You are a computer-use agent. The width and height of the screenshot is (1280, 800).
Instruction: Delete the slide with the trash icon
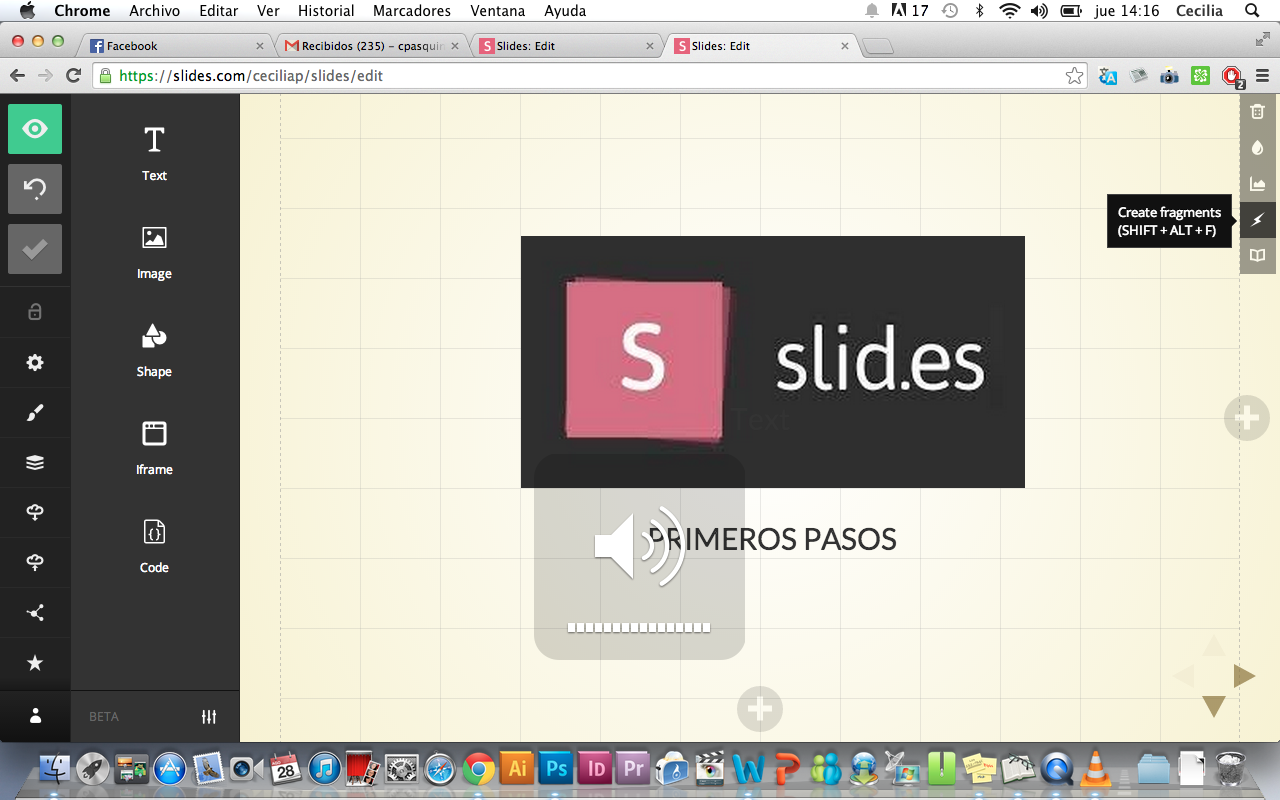(1258, 112)
